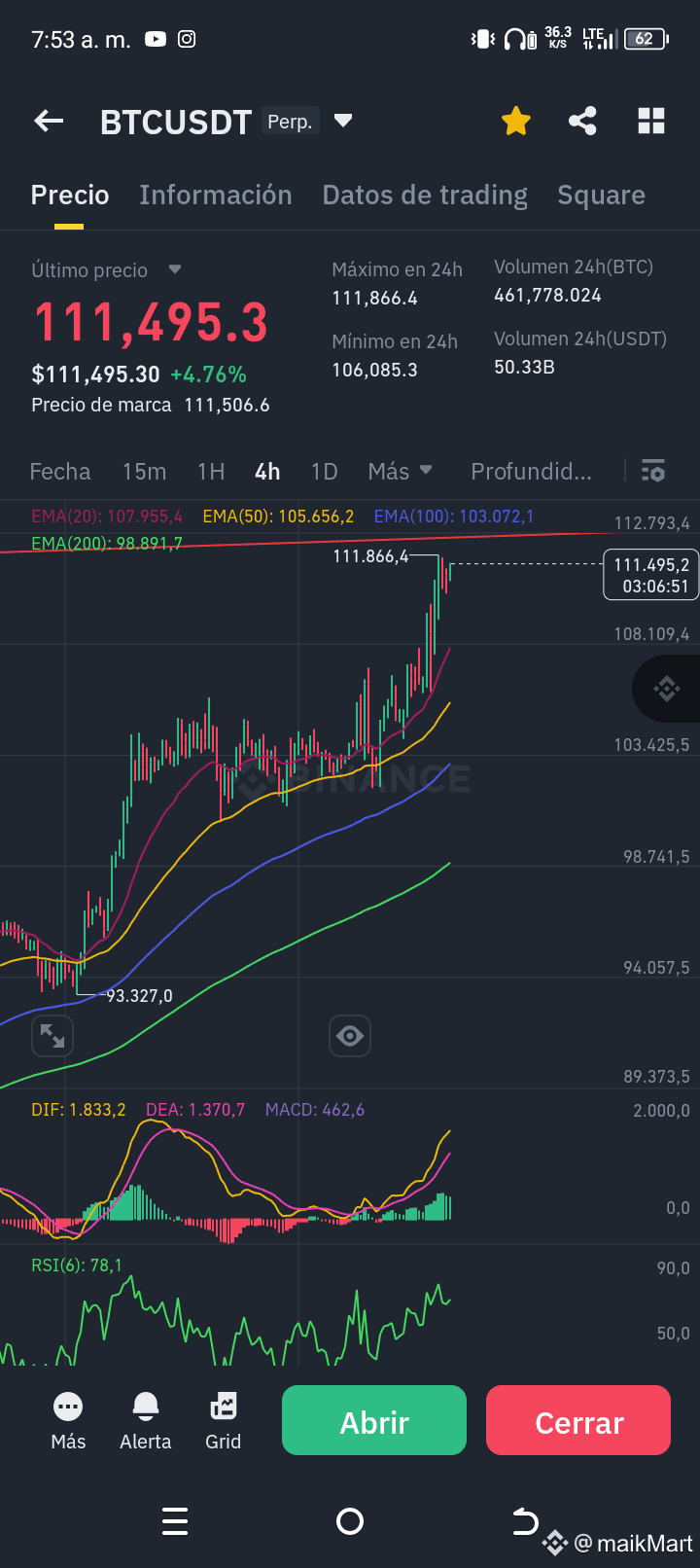Select the EMA(20) indicator label
The image size is (700, 1568).
pos(107,517)
